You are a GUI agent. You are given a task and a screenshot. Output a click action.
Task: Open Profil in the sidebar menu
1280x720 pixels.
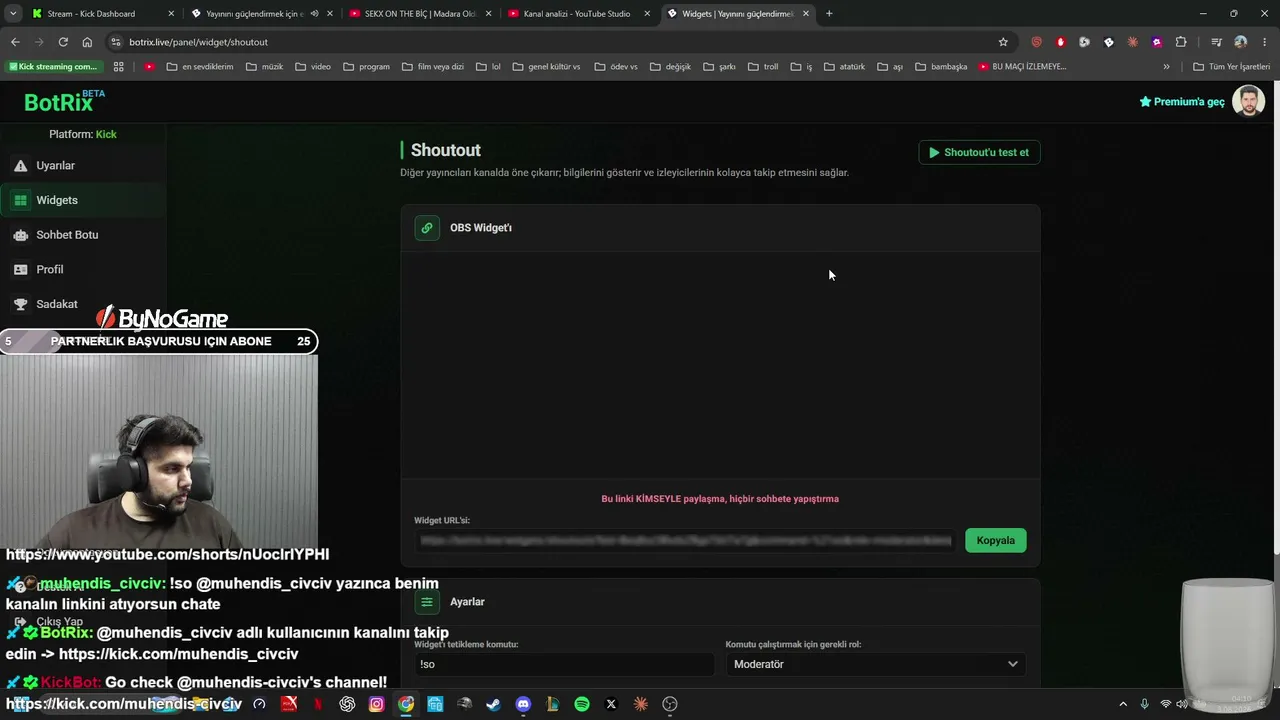coord(83,270)
